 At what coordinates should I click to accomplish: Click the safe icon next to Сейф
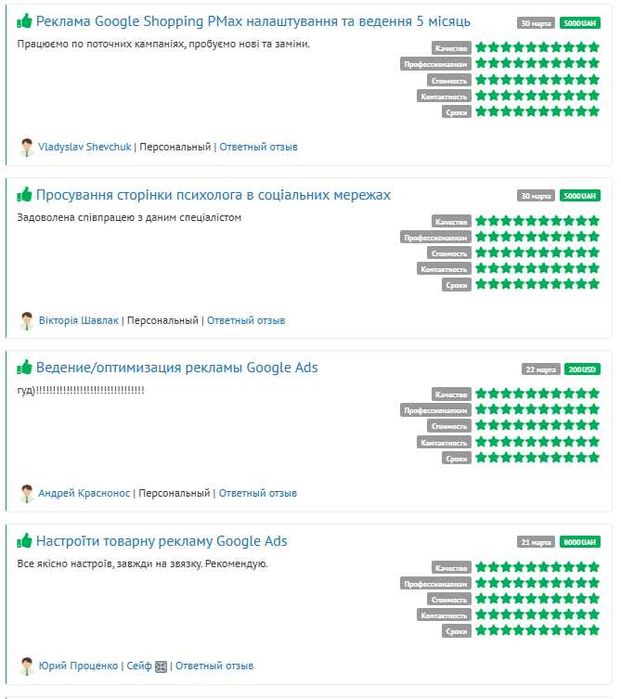tap(160, 666)
